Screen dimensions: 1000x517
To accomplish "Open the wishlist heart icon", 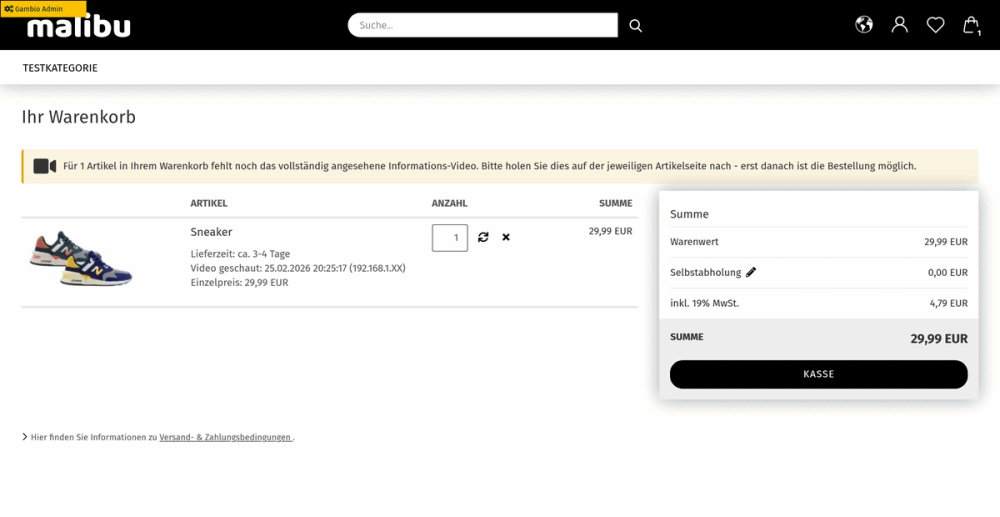I will pyautogui.click(x=935, y=25).
